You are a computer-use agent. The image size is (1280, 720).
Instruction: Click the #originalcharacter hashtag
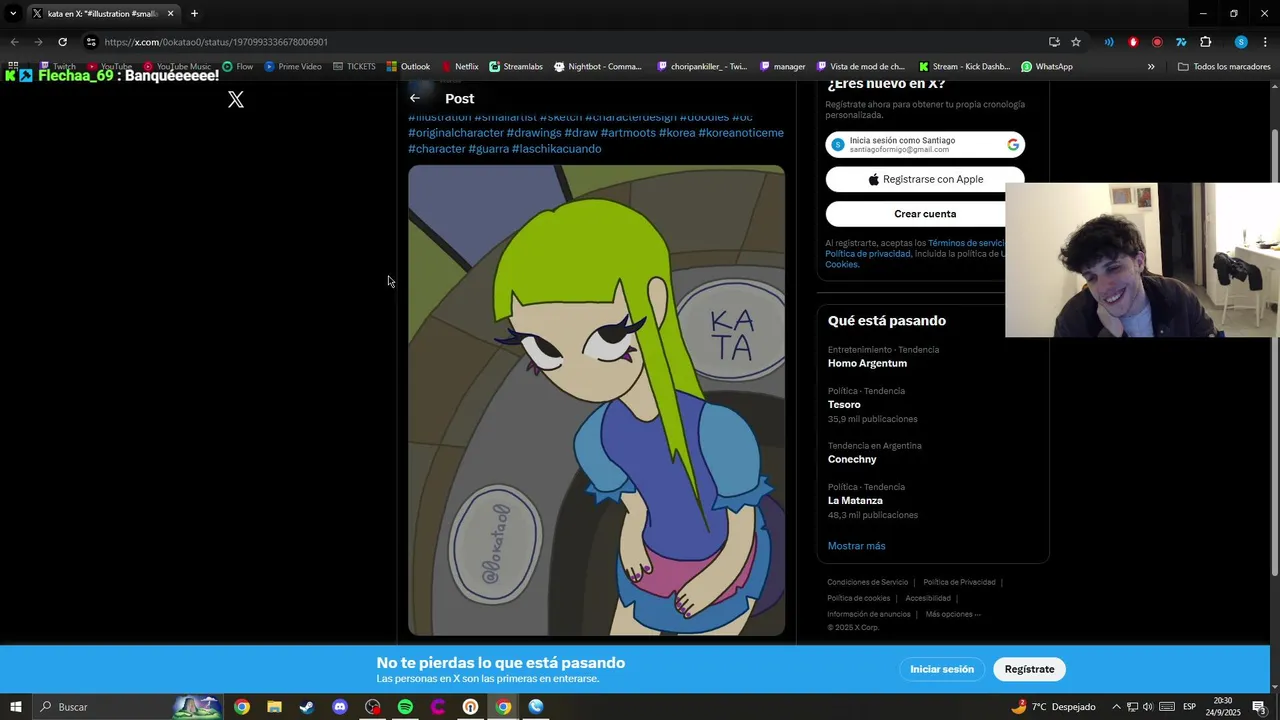(456, 133)
